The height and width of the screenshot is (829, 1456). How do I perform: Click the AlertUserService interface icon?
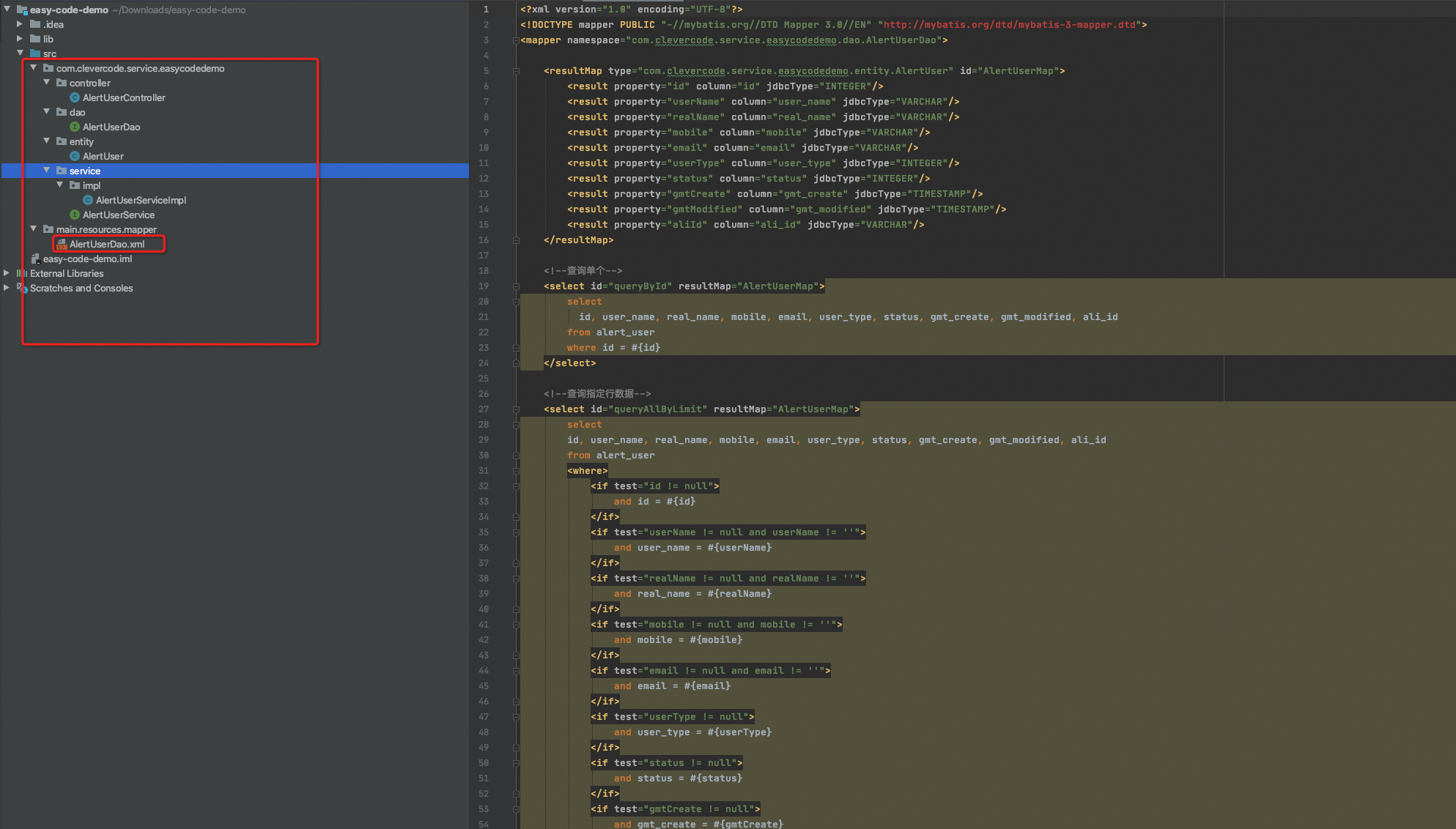click(74, 215)
